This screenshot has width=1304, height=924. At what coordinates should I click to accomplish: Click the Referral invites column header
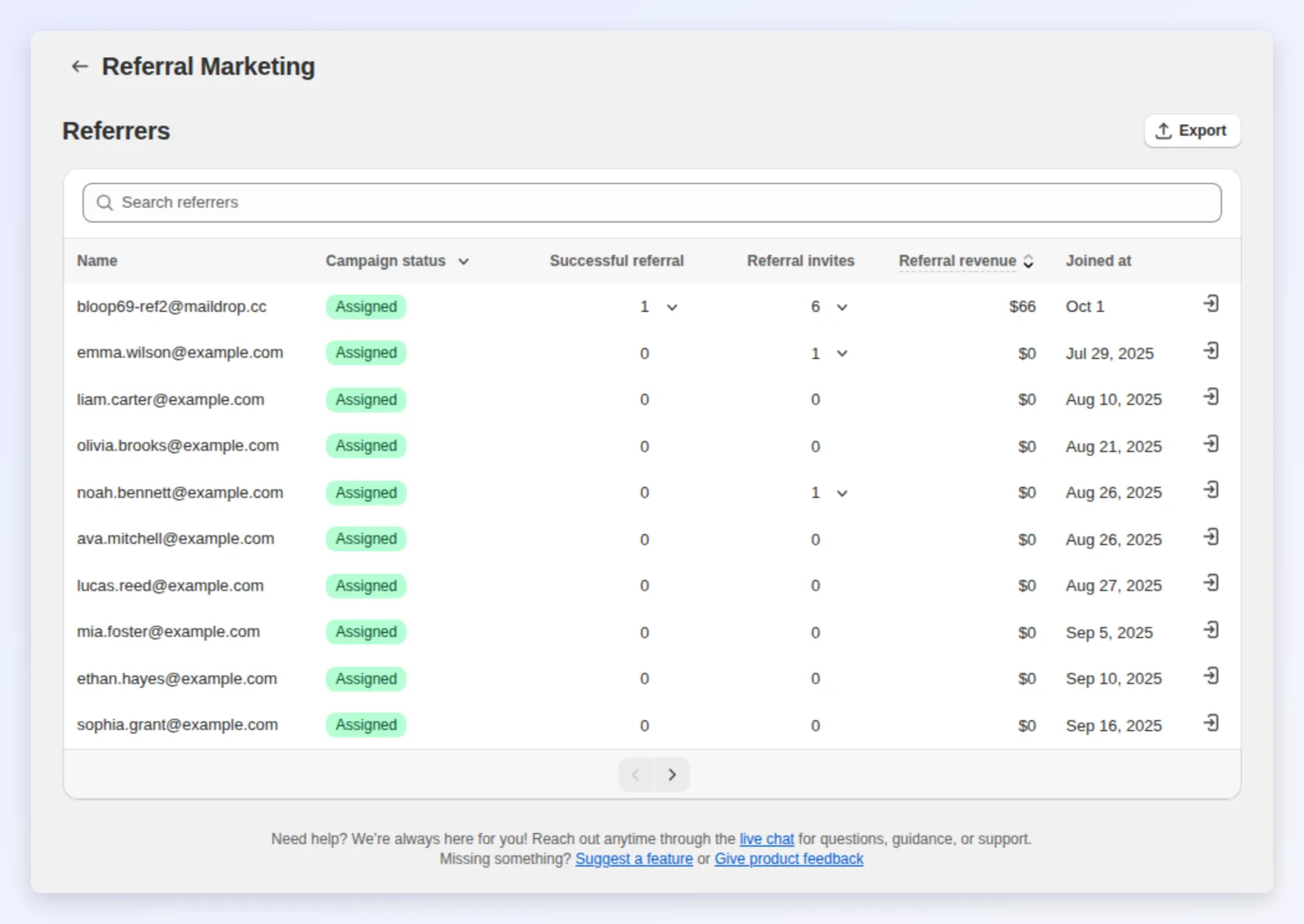[x=800, y=261]
